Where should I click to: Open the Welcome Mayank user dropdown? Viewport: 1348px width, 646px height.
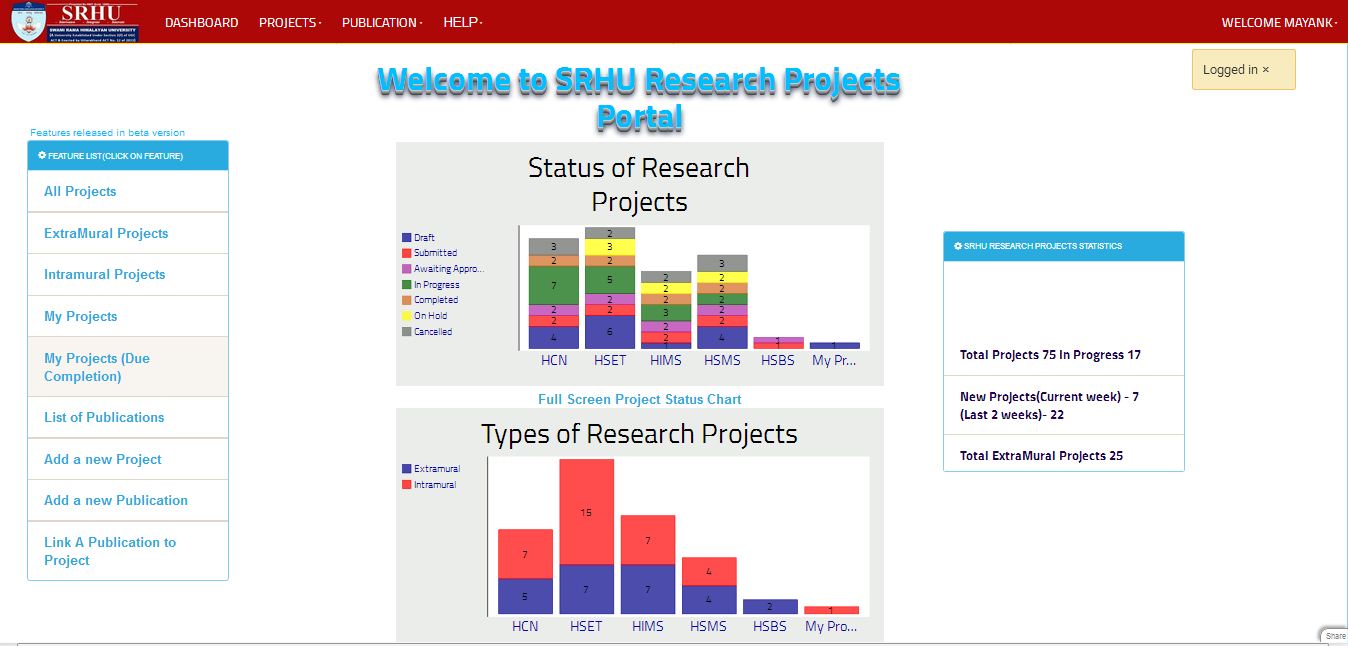(1279, 22)
